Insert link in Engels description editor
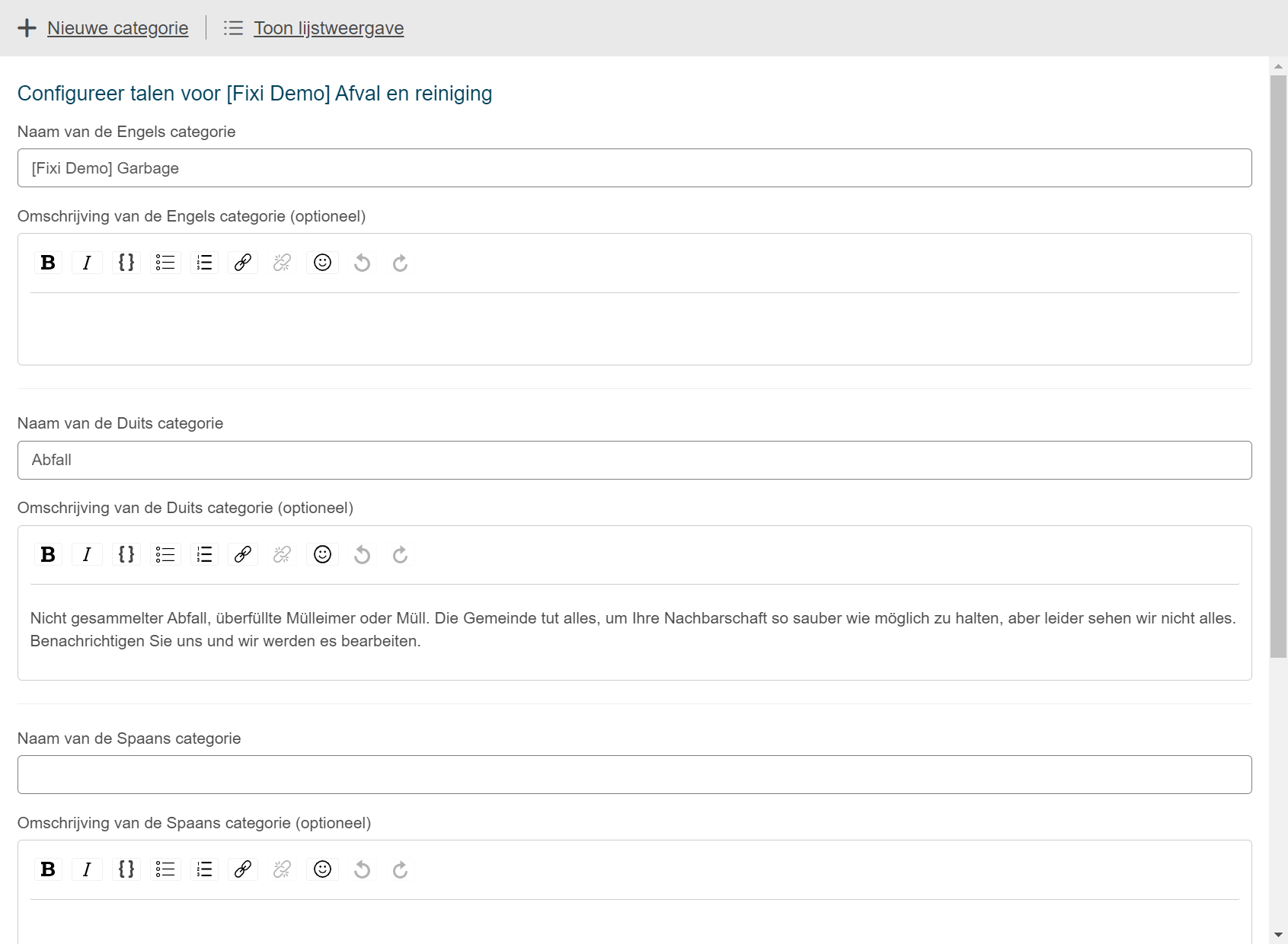This screenshot has height=944, width=1288. tap(243, 263)
